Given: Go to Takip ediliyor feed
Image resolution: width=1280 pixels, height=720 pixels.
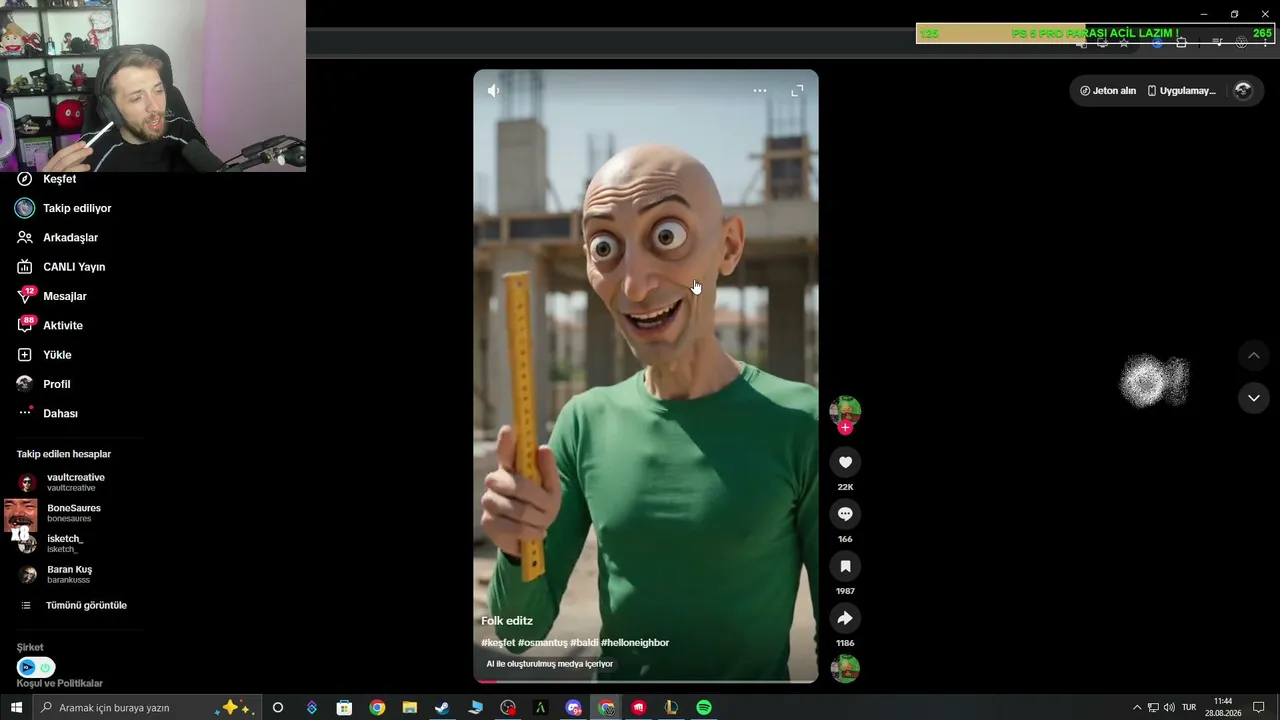Looking at the screenshot, I should coord(64,208).
